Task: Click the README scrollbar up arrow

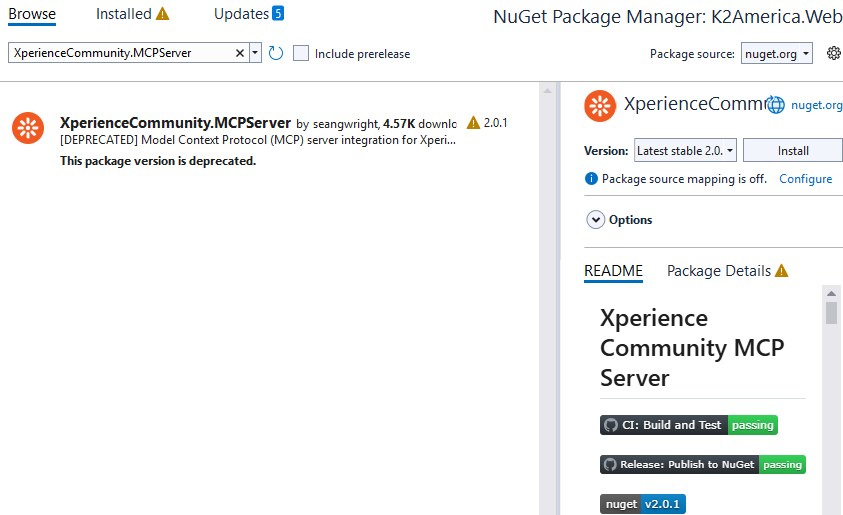Action: (x=831, y=294)
